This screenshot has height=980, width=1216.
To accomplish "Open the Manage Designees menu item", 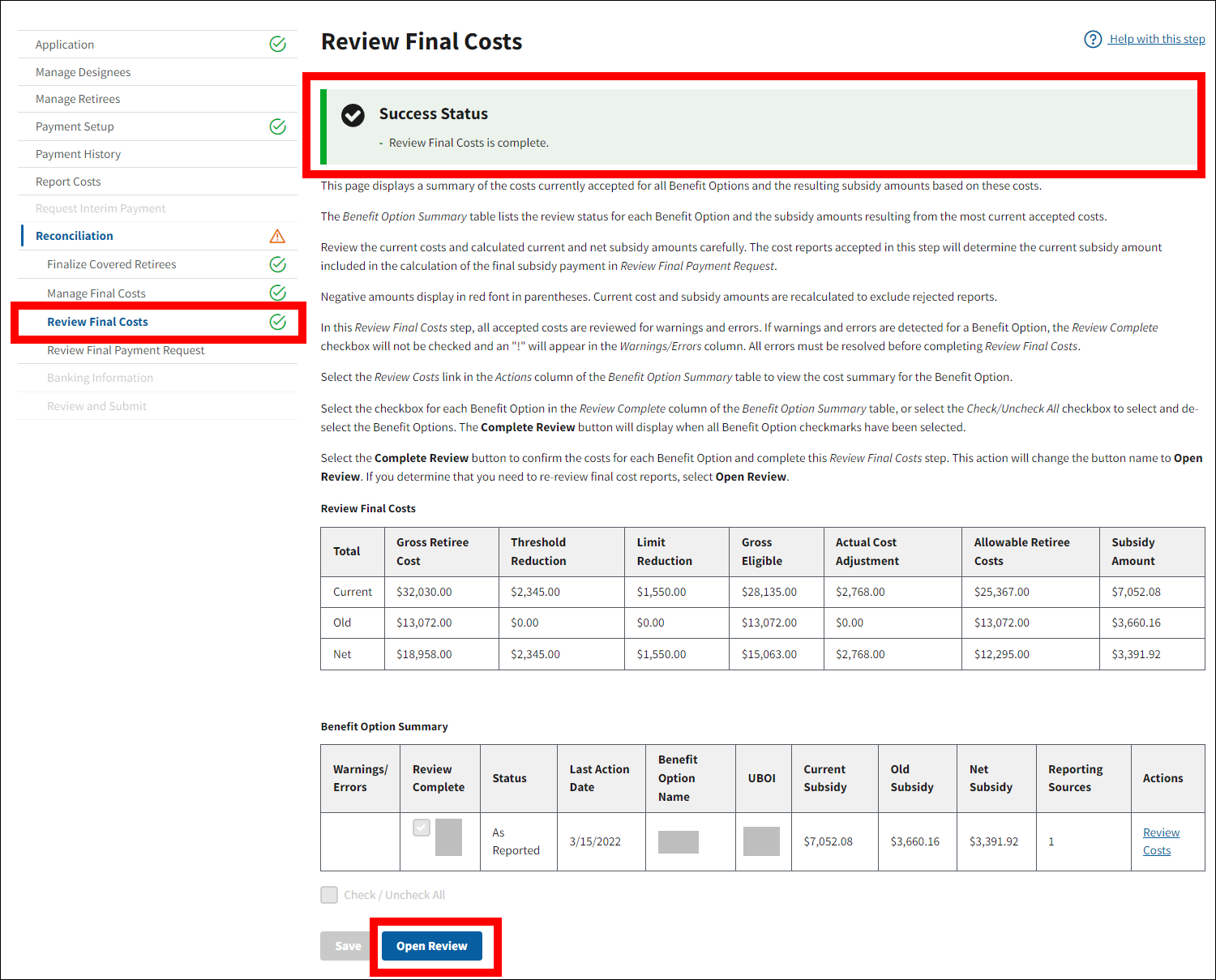I will [83, 72].
